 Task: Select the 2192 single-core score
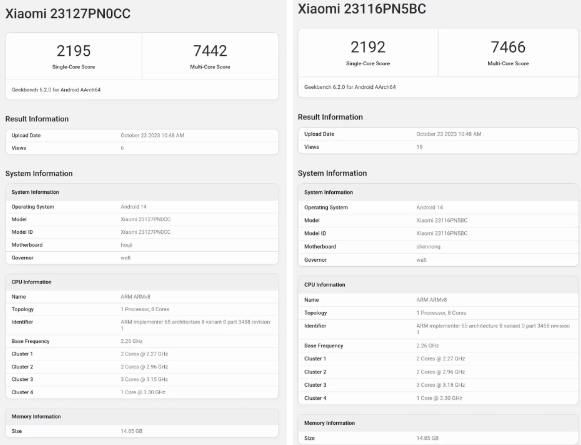click(x=368, y=47)
